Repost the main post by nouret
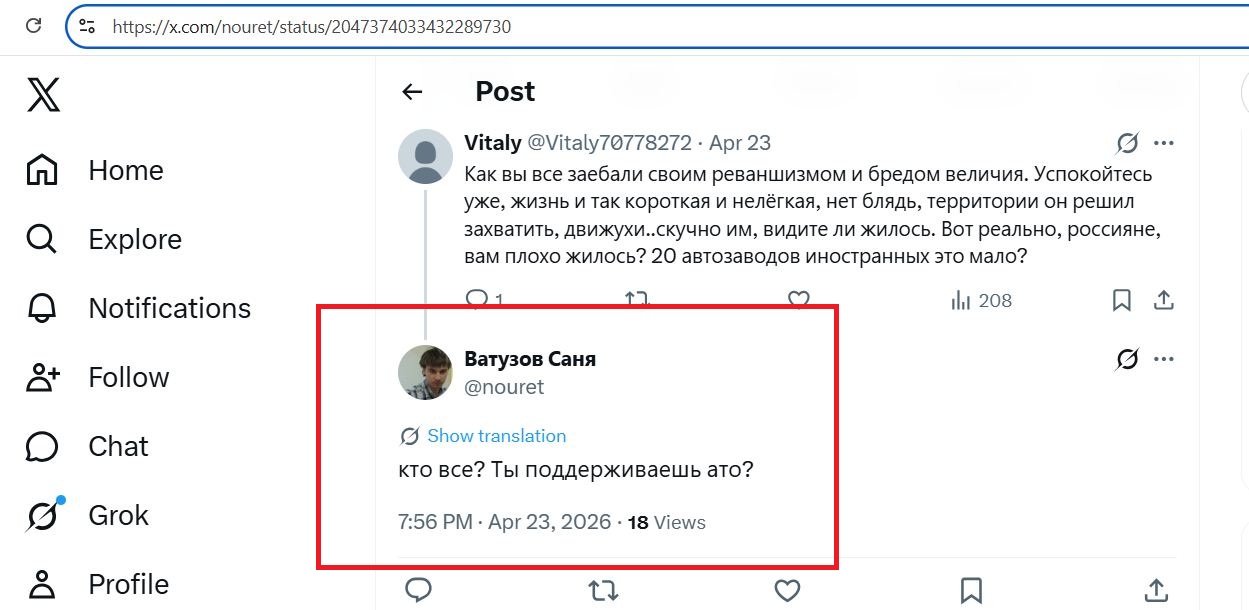The height and width of the screenshot is (610, 1249). click(x=603, y=590)
